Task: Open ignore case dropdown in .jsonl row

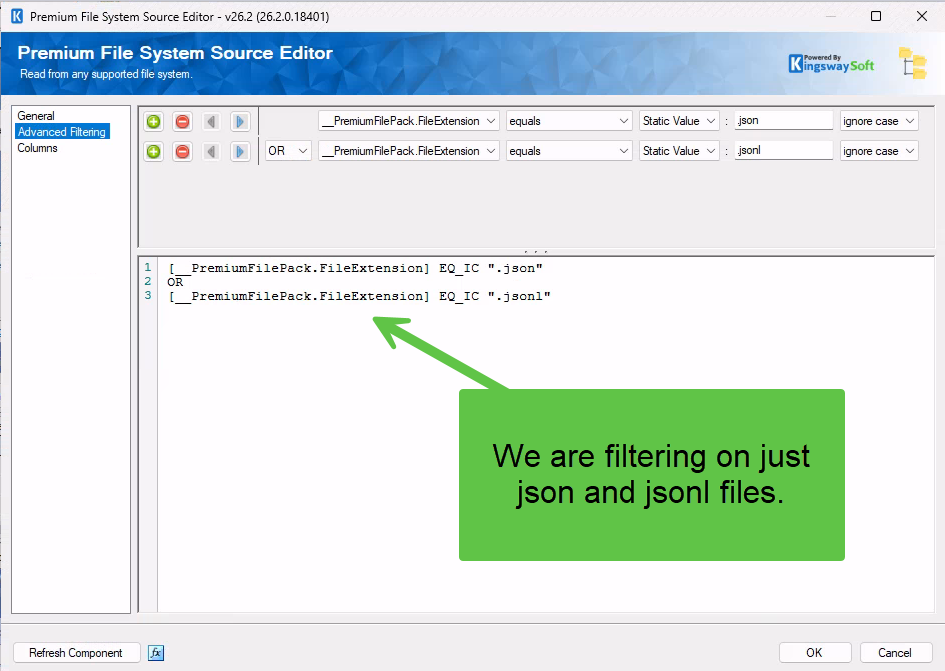Action: (x=879, y=151)
